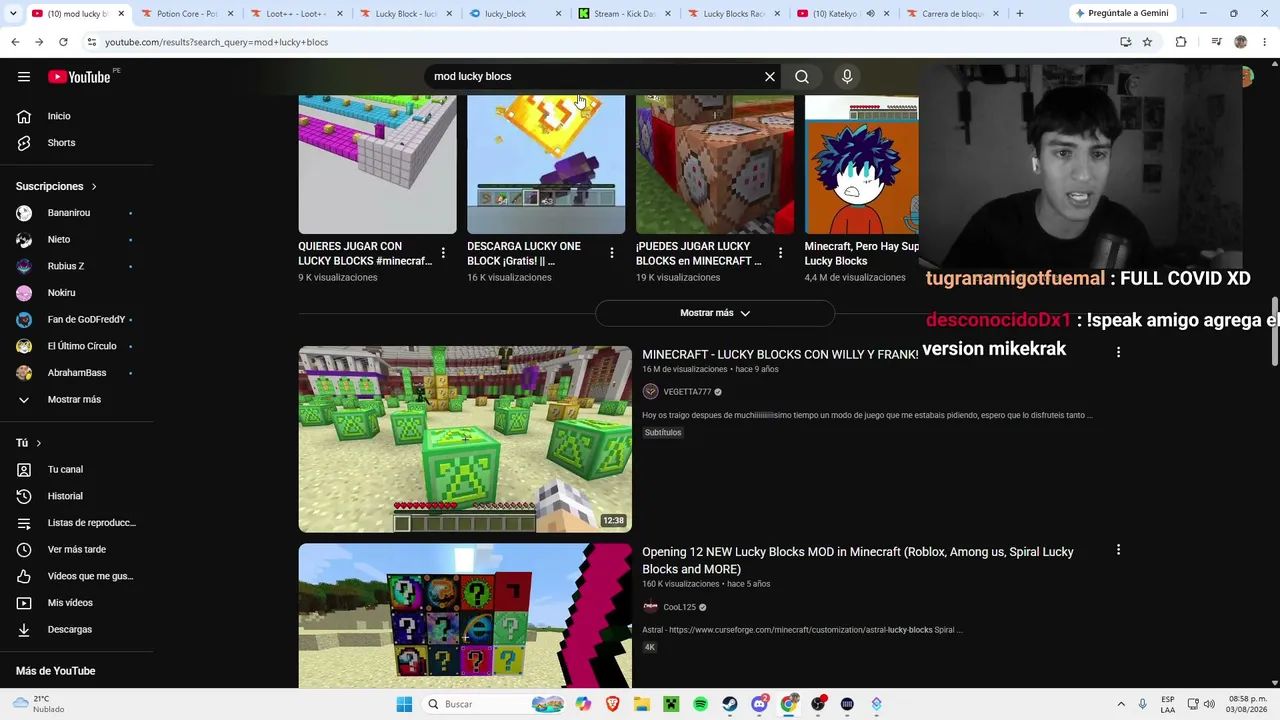Viewport: 1280px width, 720px height.
Task: Bookmark this page with star icon
Action: coord(1147,42)
